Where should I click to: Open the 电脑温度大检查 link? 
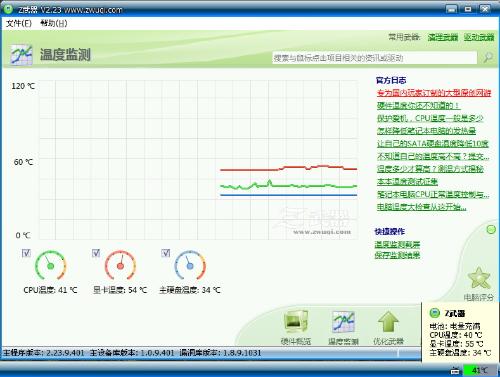[x=421, y=207]
